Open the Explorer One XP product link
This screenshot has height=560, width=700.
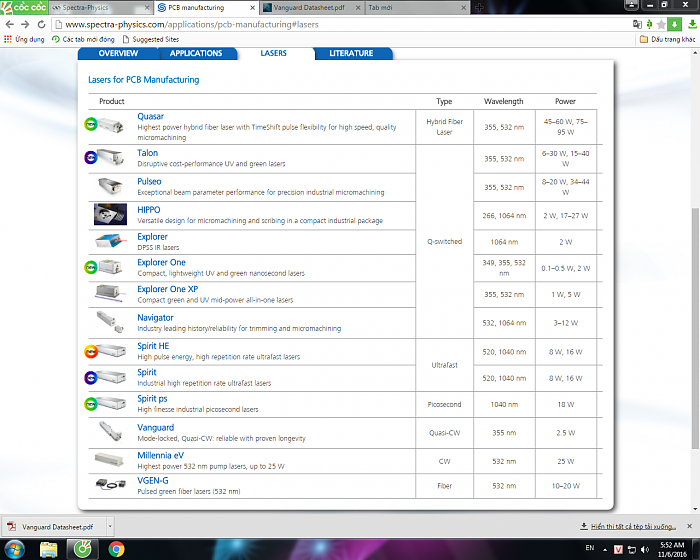167,289
